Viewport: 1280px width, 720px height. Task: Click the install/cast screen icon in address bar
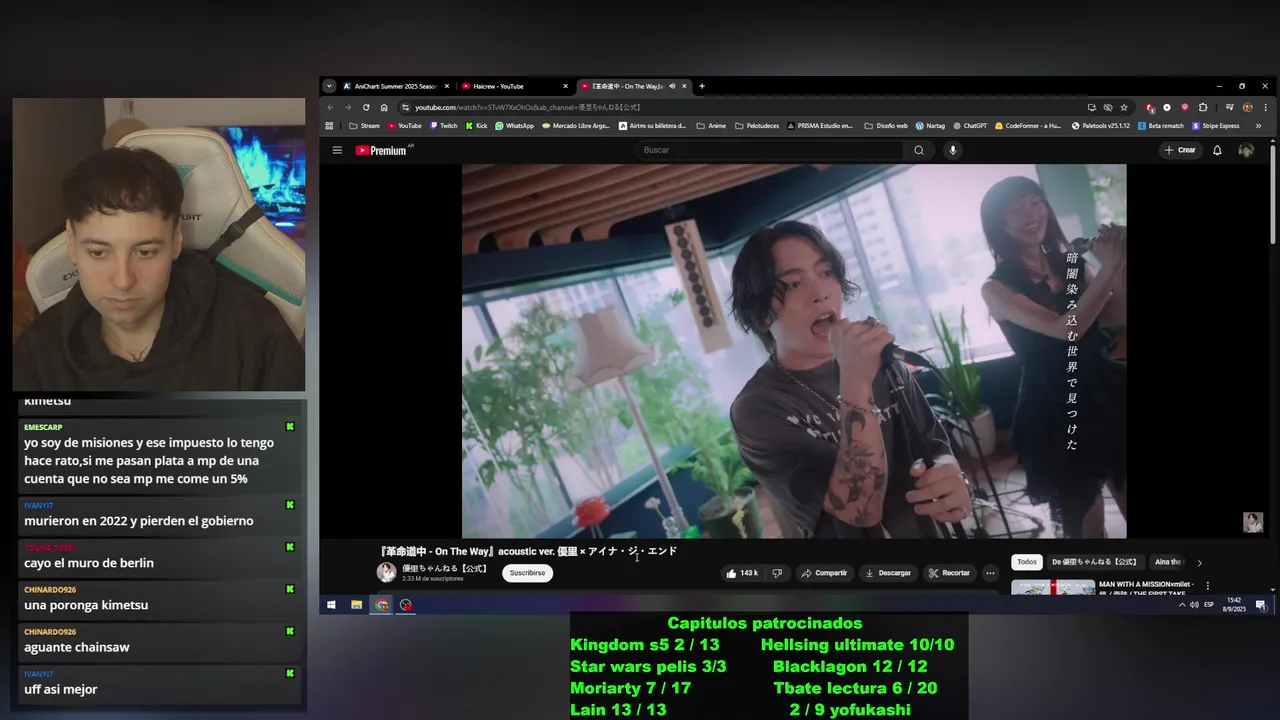1091,107
